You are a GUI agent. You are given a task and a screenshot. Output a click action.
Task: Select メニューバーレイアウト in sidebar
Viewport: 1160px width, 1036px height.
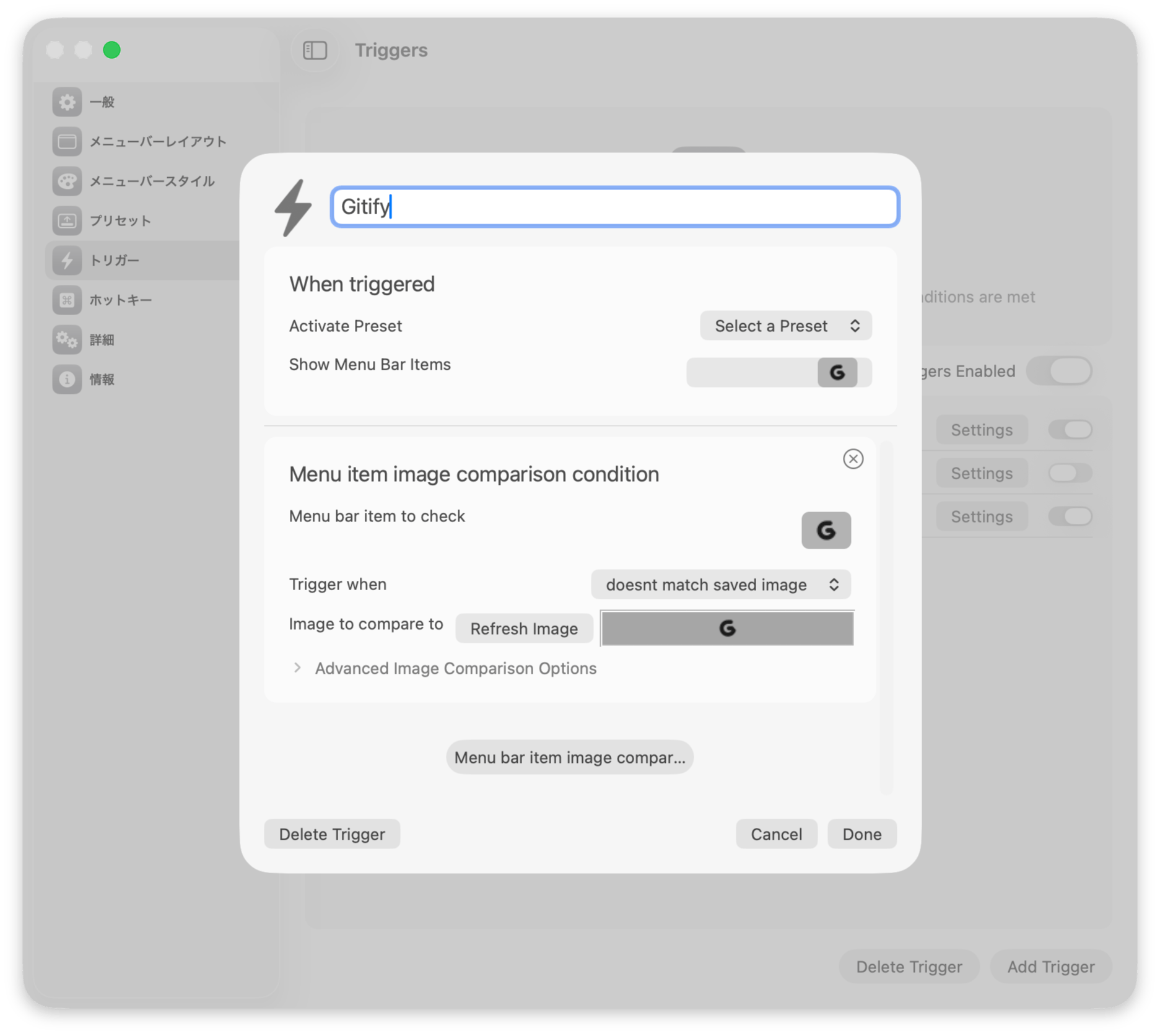coord(158,142)
